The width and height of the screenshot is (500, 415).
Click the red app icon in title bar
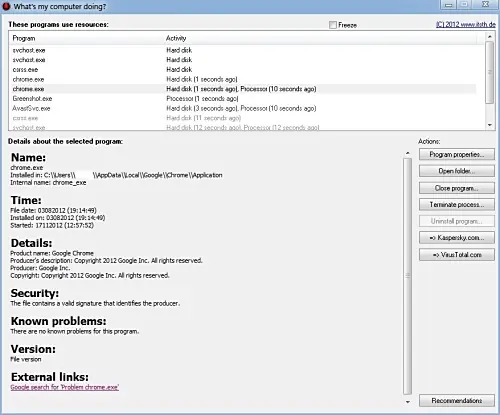pyautogui.click(x=6, y=6)
